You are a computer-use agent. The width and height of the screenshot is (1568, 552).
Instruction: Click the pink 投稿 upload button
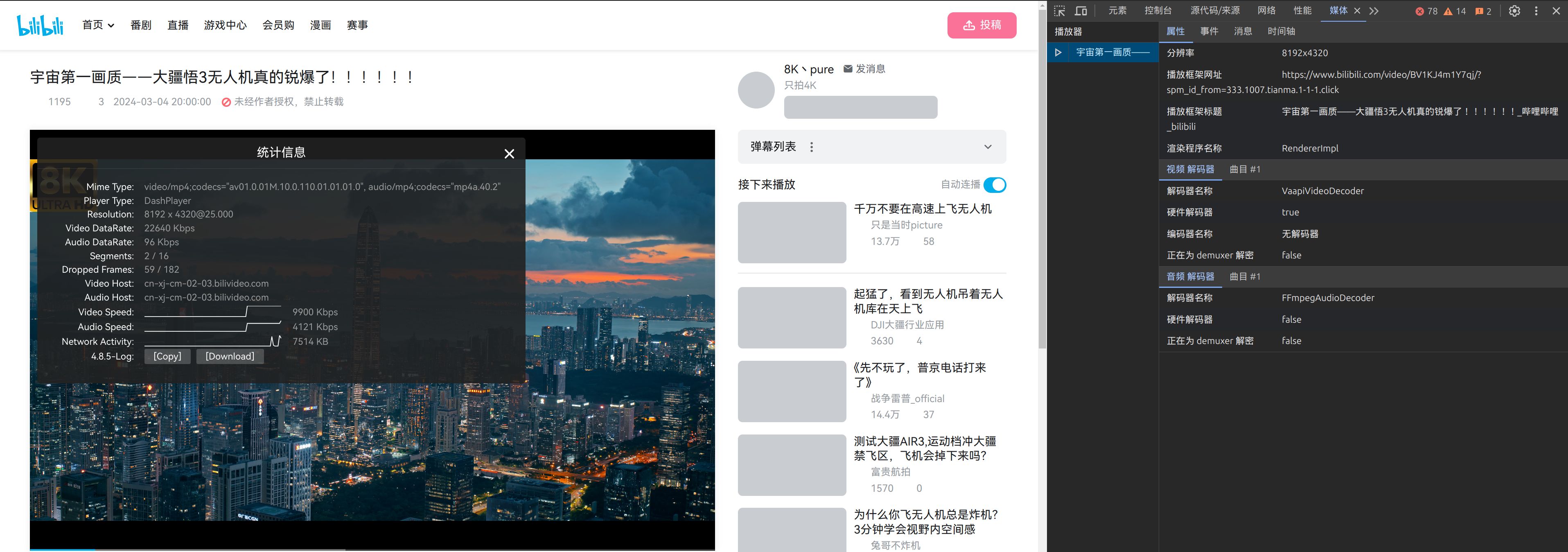pyautogui.click(x=982, y=25)
